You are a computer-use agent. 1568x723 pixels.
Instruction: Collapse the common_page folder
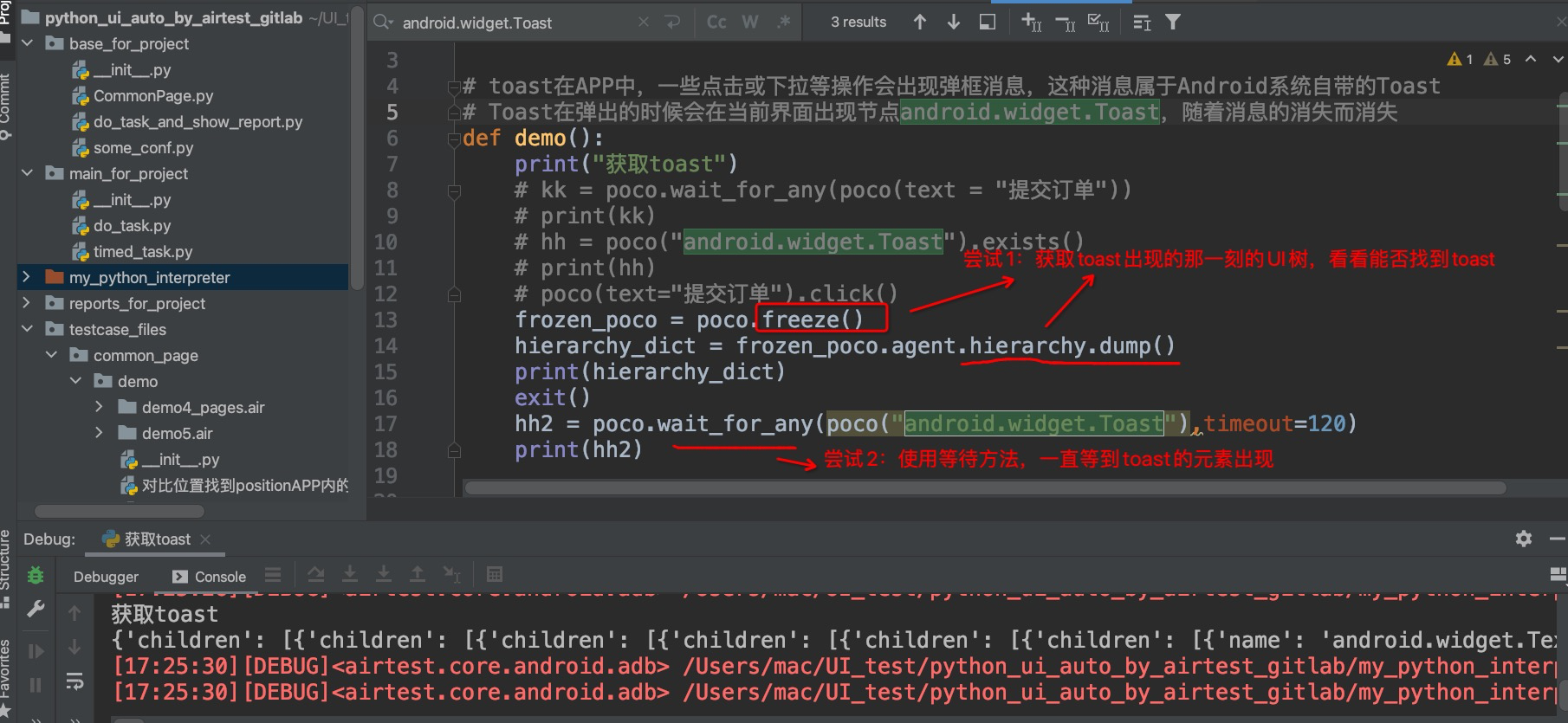click(x=51, y=355)
